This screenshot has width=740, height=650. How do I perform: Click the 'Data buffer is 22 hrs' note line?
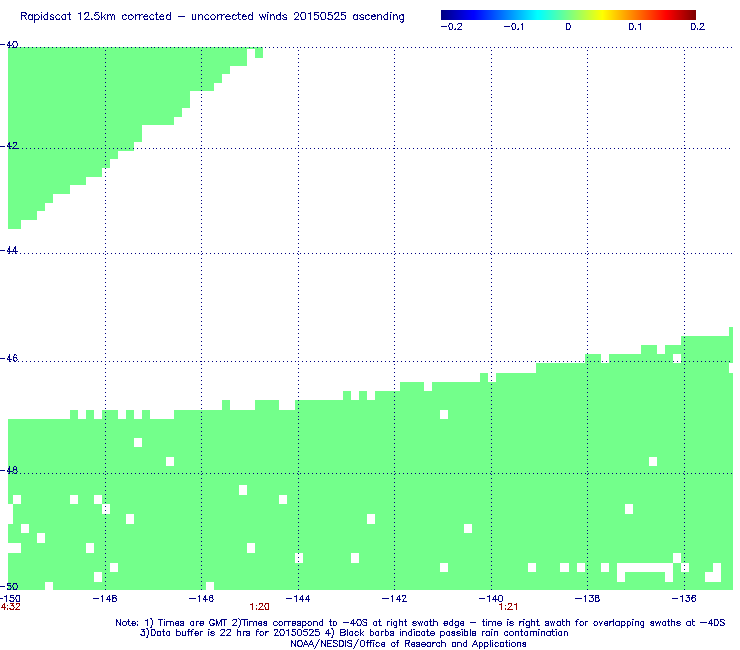click(354, 633)
